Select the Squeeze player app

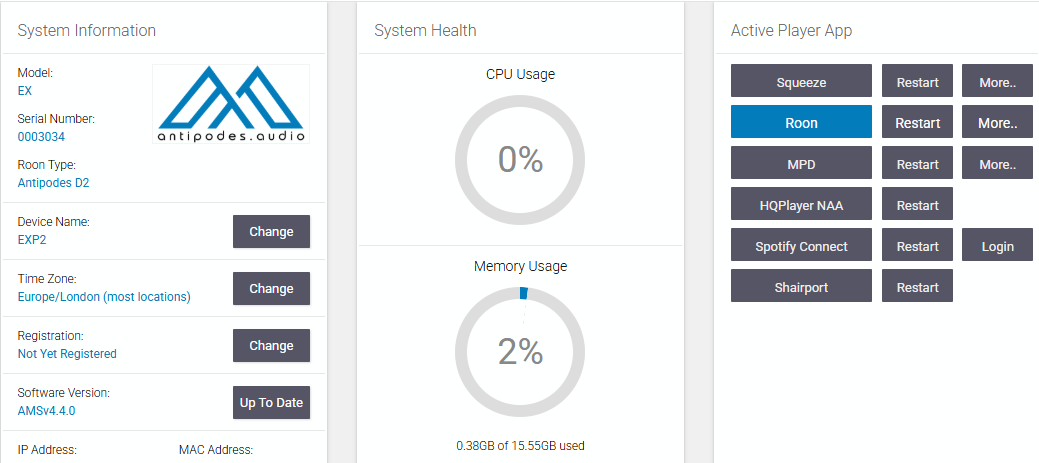[x=801, y=82]
